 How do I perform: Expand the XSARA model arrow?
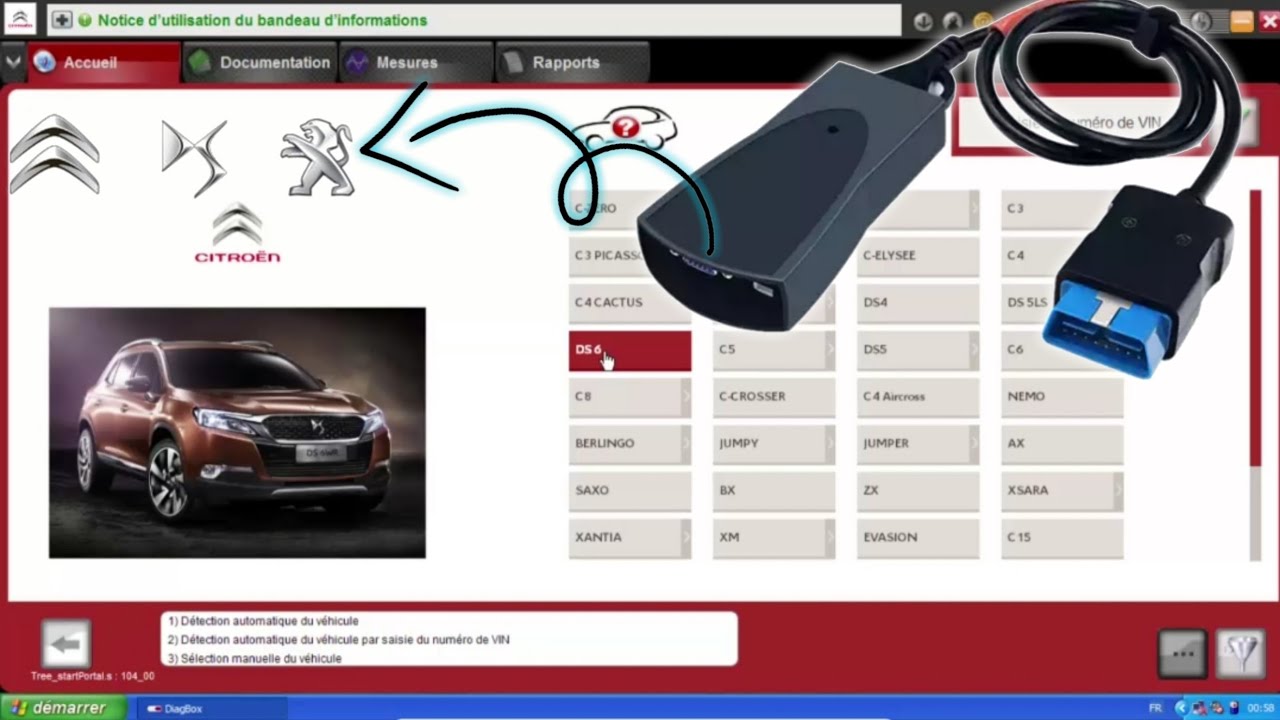pos(1118,490)
